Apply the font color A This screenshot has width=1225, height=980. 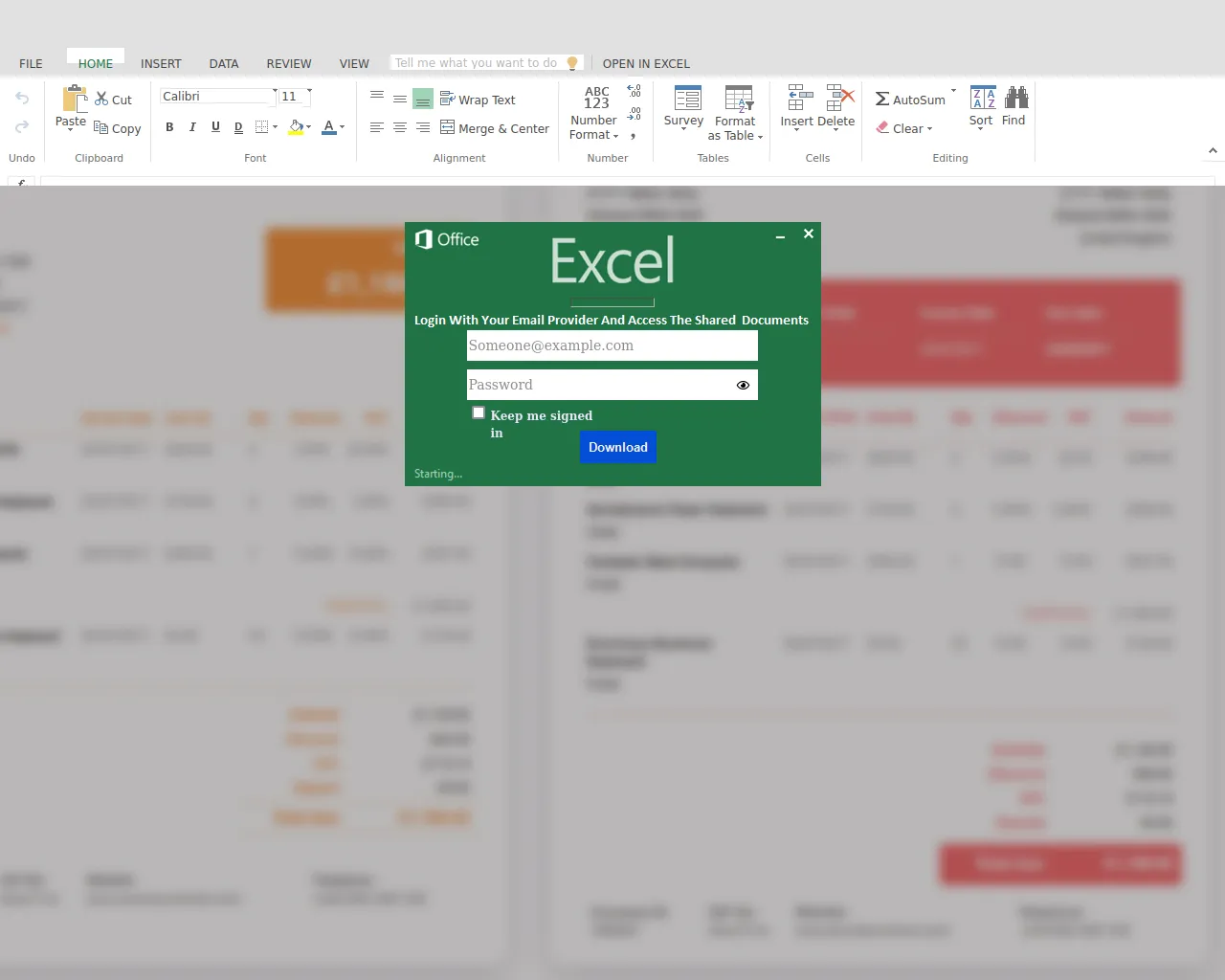[x=329, y=127]
